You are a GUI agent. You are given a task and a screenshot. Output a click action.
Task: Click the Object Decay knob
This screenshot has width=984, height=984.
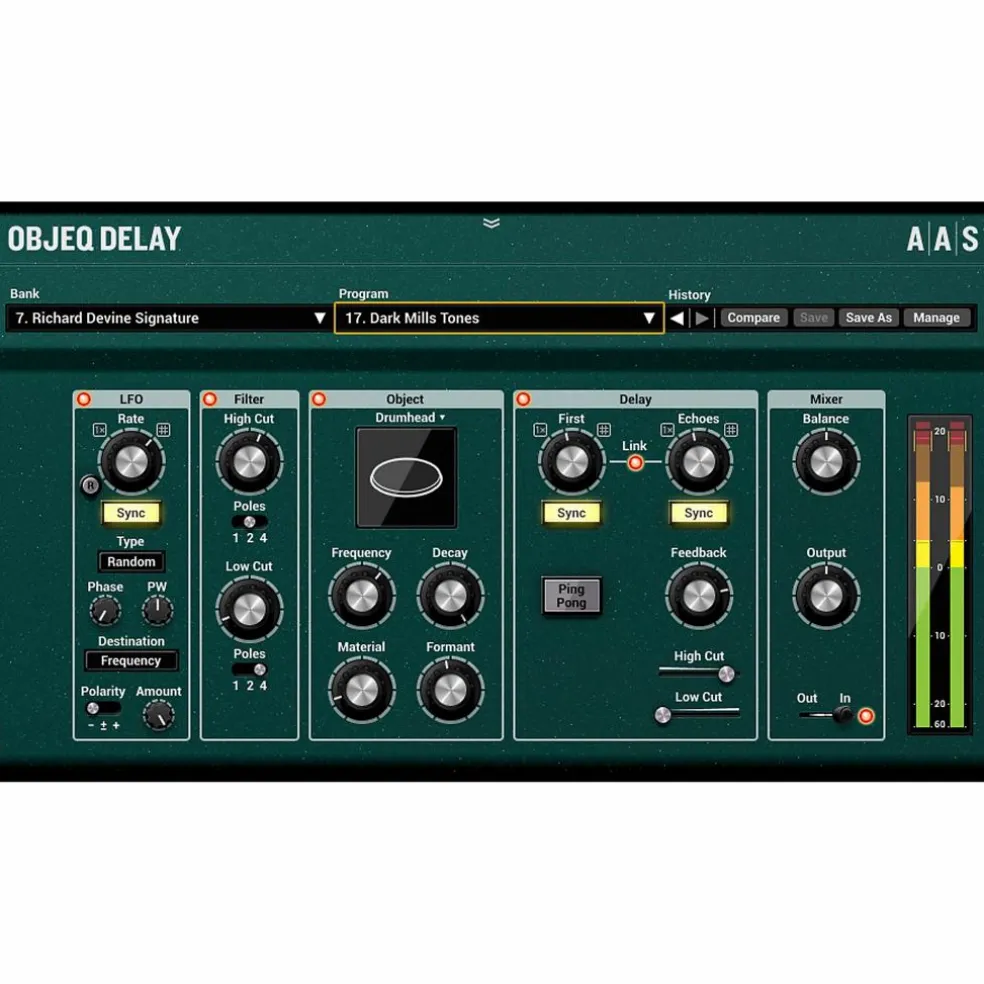[x=450, y=596]
